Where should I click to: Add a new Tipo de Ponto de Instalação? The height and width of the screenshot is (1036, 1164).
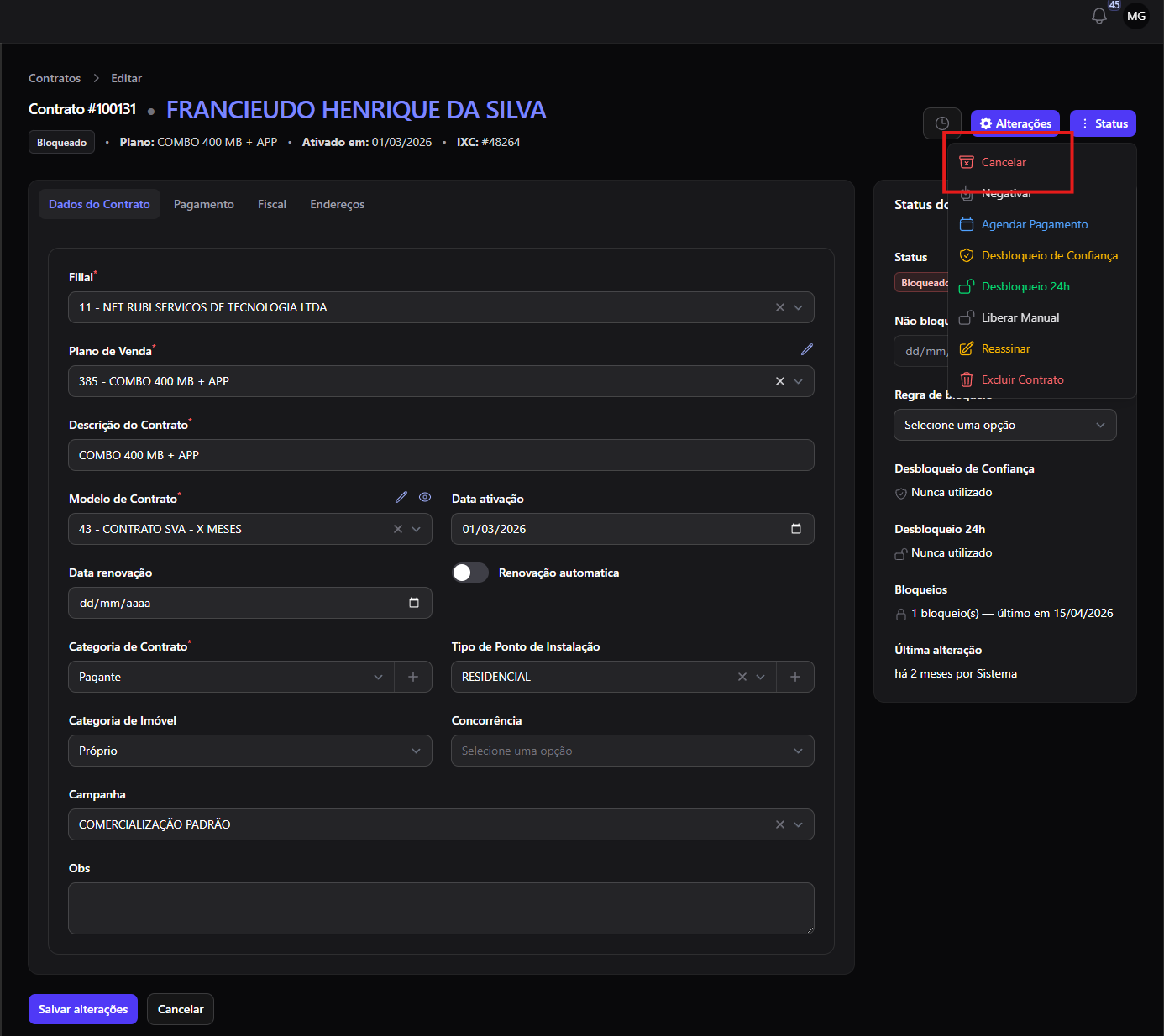(x=795, y=677)
